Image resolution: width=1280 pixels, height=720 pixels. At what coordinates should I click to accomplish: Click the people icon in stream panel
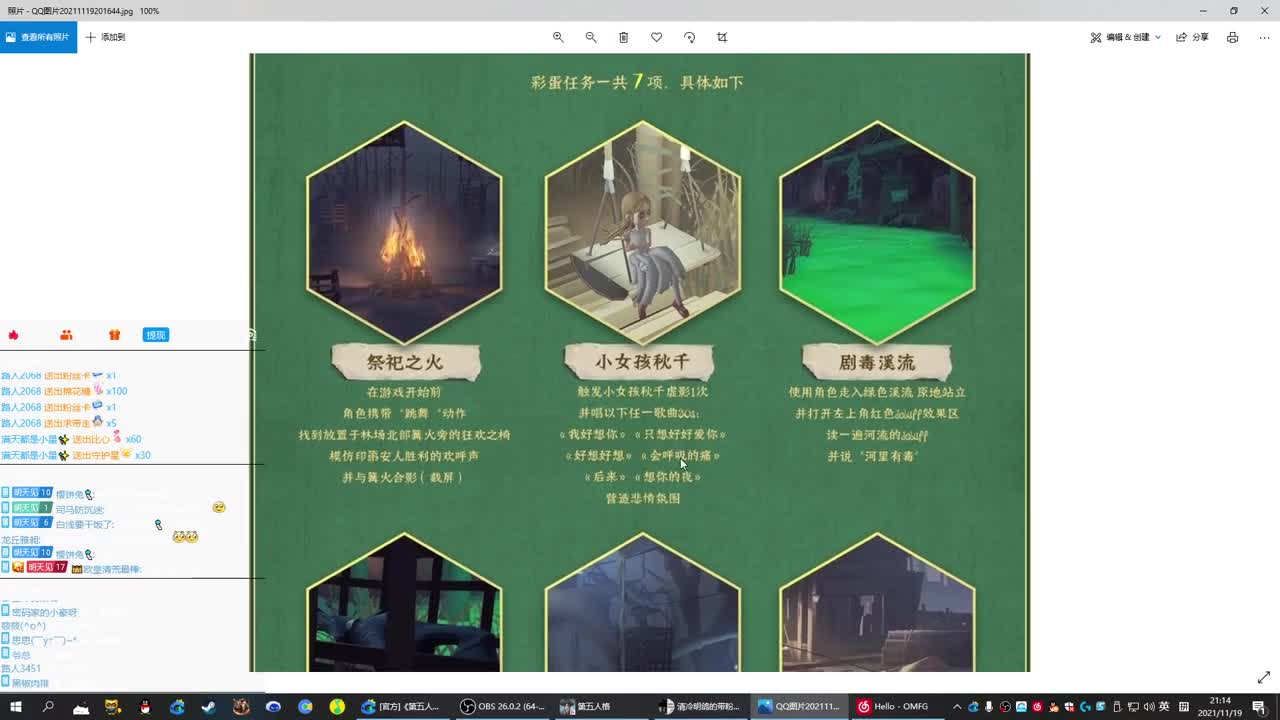tap(66, 335)
